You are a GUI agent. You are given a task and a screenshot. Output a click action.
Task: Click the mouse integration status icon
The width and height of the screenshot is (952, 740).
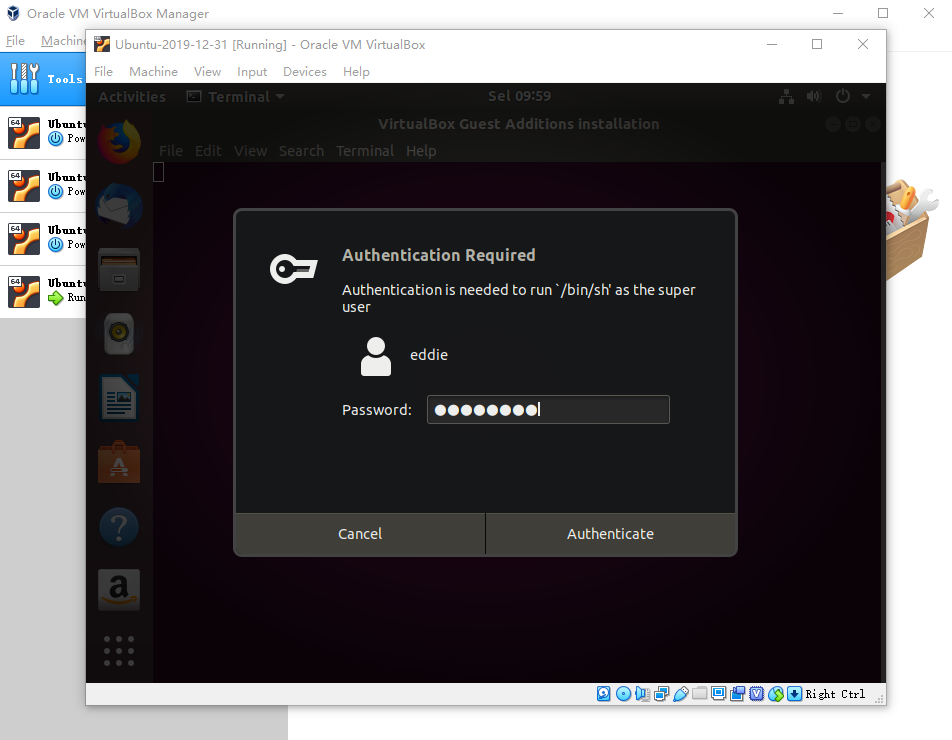(775, 694)
